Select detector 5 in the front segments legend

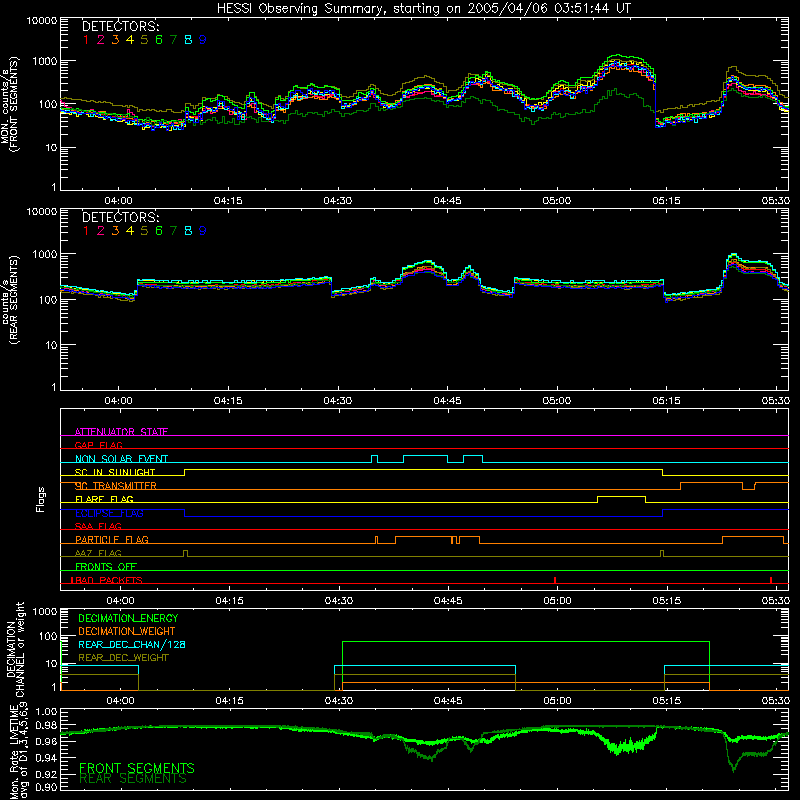144,40
